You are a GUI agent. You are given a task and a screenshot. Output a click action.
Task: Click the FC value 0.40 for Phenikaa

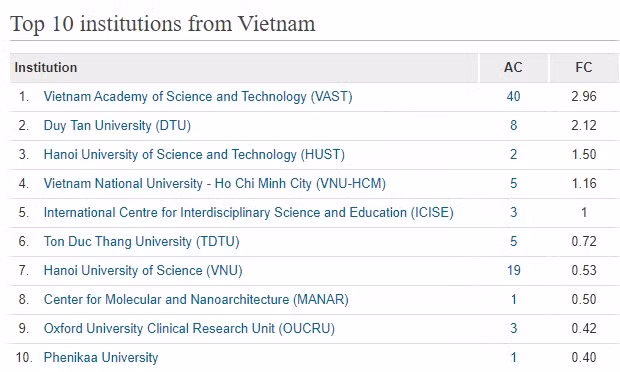[584, 357]
